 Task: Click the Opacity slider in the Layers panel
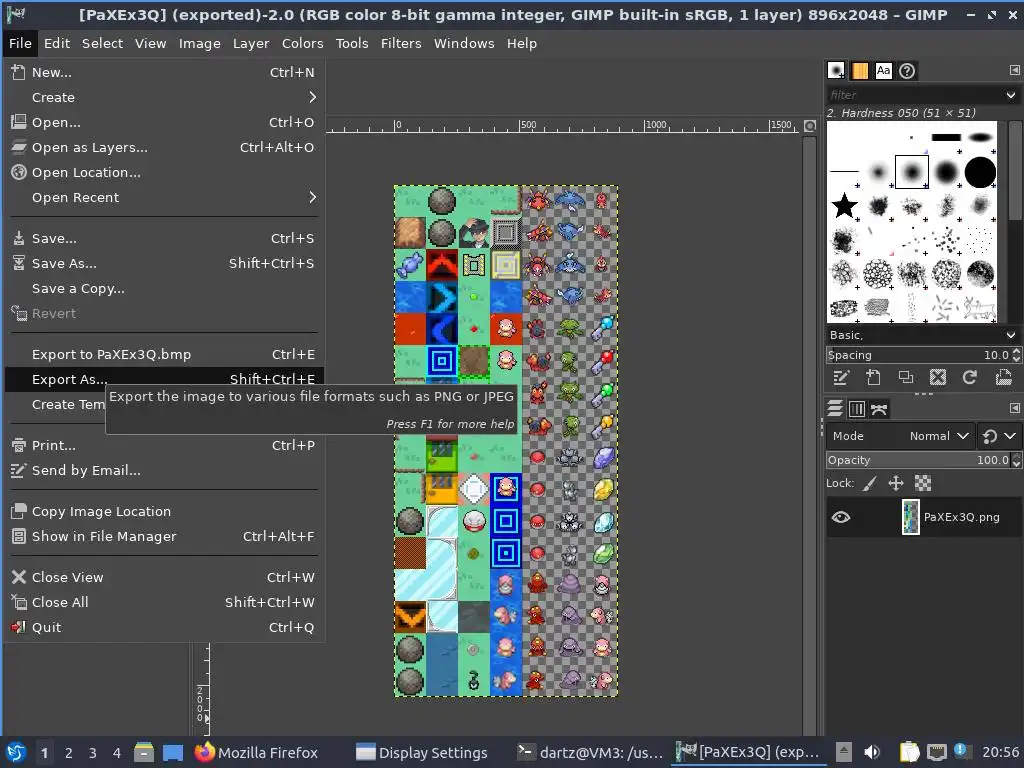coord(919,460)
